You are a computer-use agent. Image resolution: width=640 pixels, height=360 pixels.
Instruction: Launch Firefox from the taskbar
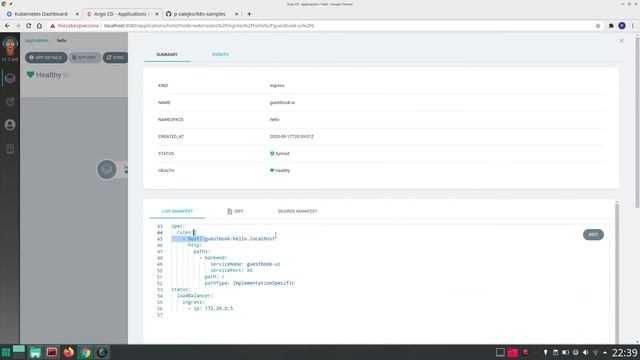pyautogui.click(x=69, y=352)
